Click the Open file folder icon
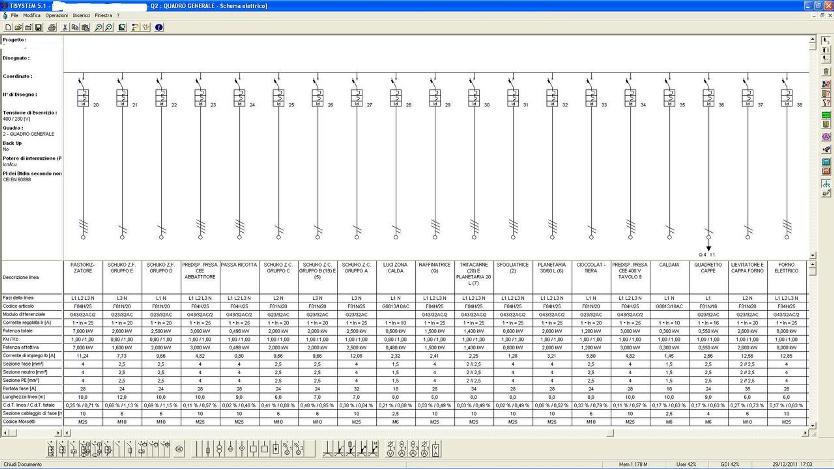 click(x=17, y=27)
